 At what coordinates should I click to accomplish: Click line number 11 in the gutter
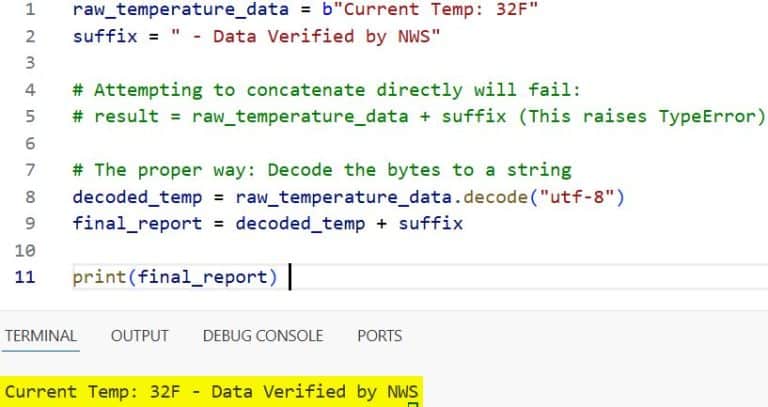tap(24, 276)
